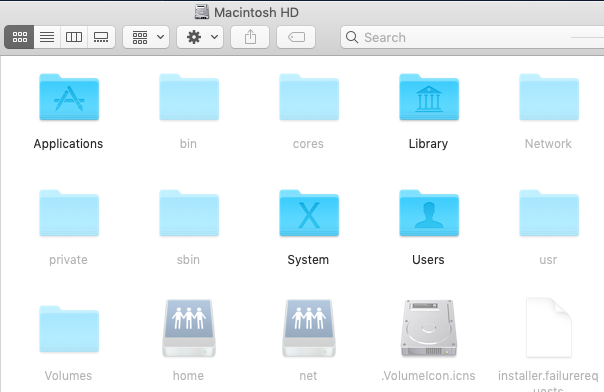Select the Network folder icon
Screen dimensions: 604x392
(x=549, y=97)
